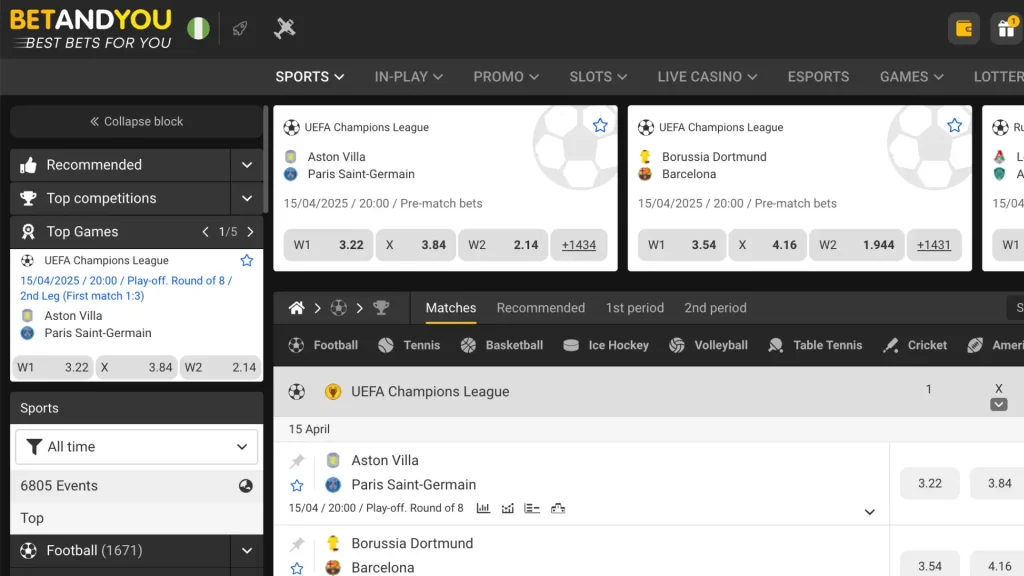Favorite the Borussia Dortmund top card

954,125
